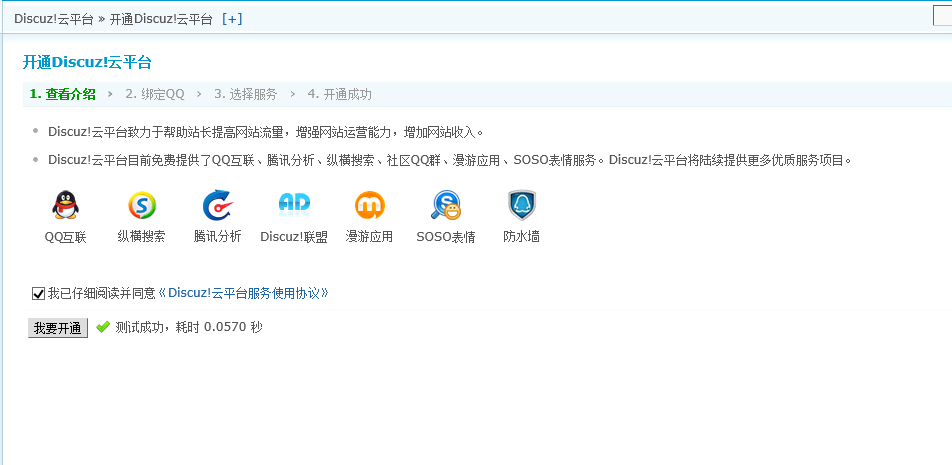Click the 我已仔细阅读并同意 label text
Screen dimensions: 952x465
coord(102,293)
